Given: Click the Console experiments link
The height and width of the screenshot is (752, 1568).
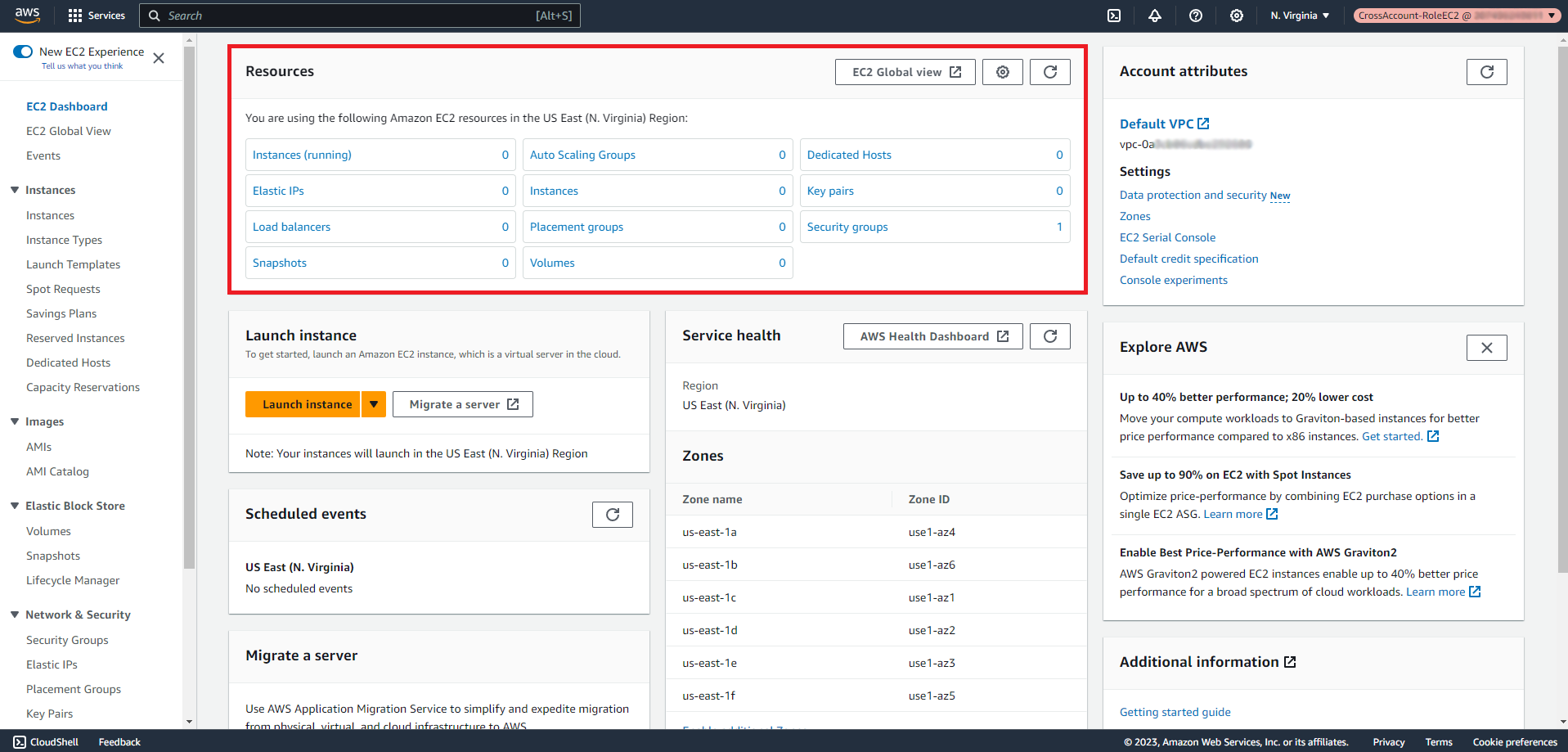Looking at the screenshot, I should 1173,280.
